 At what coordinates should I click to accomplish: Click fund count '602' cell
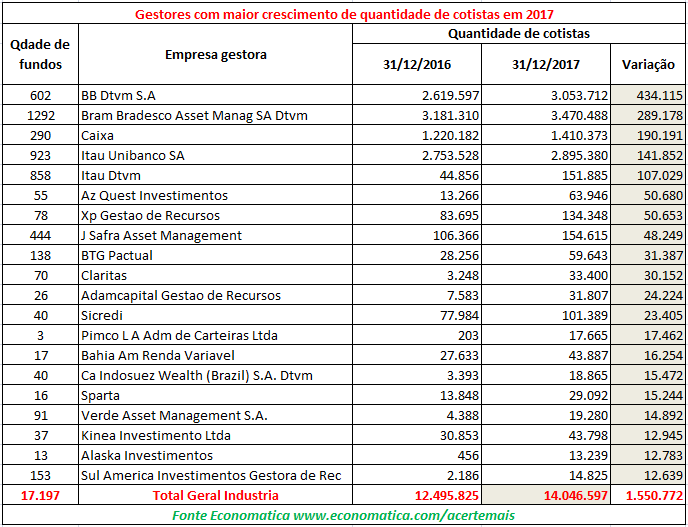point(40,95)
